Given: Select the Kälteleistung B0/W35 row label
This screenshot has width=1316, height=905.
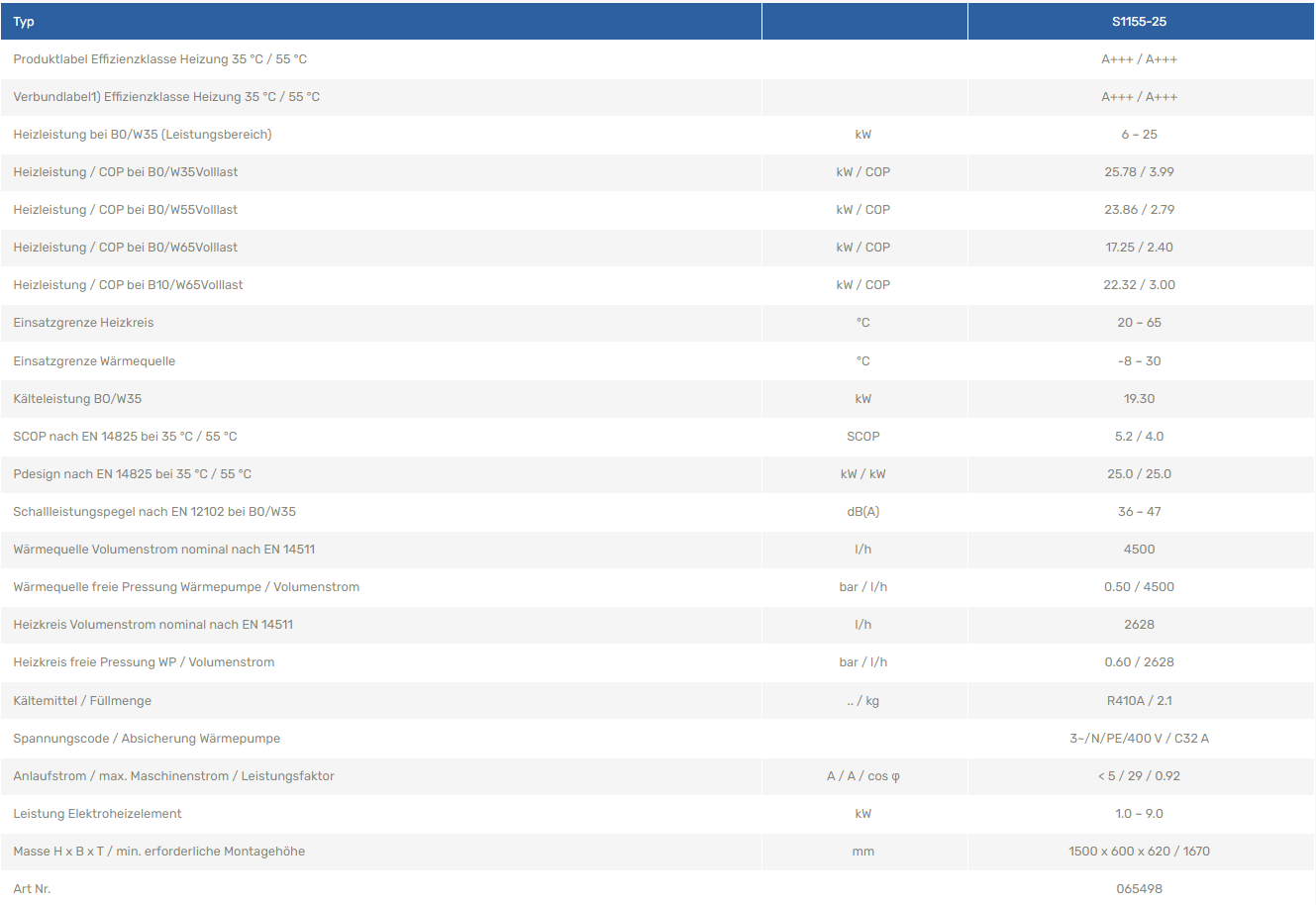Looking at the screenshot, I should tap(77, 399).
